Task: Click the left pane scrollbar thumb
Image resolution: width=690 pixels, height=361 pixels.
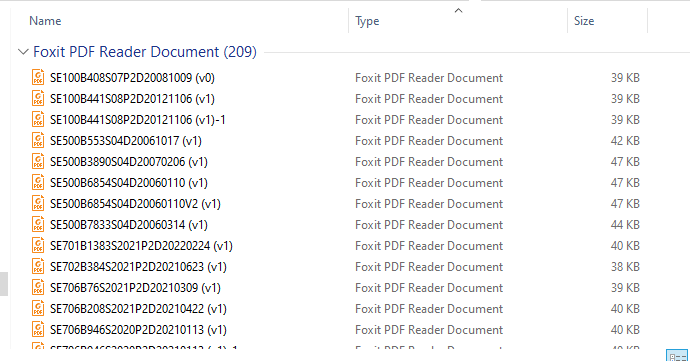Action: click(4, 284)
